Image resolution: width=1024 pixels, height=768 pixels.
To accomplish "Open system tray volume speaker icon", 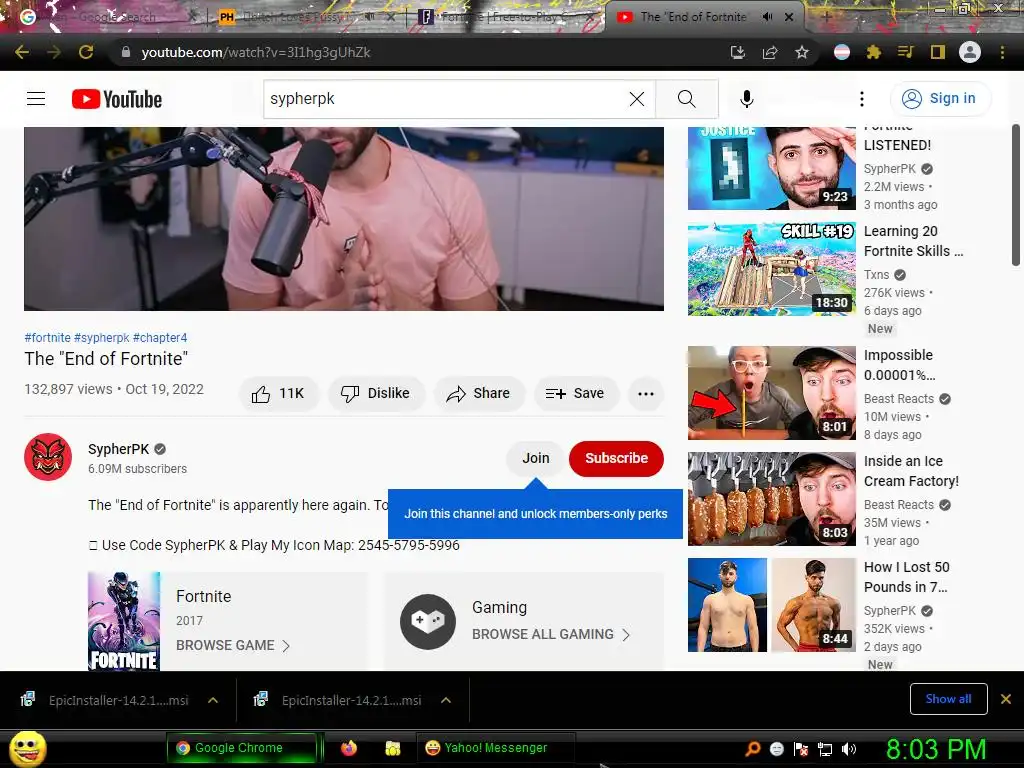I will [850, 749].
